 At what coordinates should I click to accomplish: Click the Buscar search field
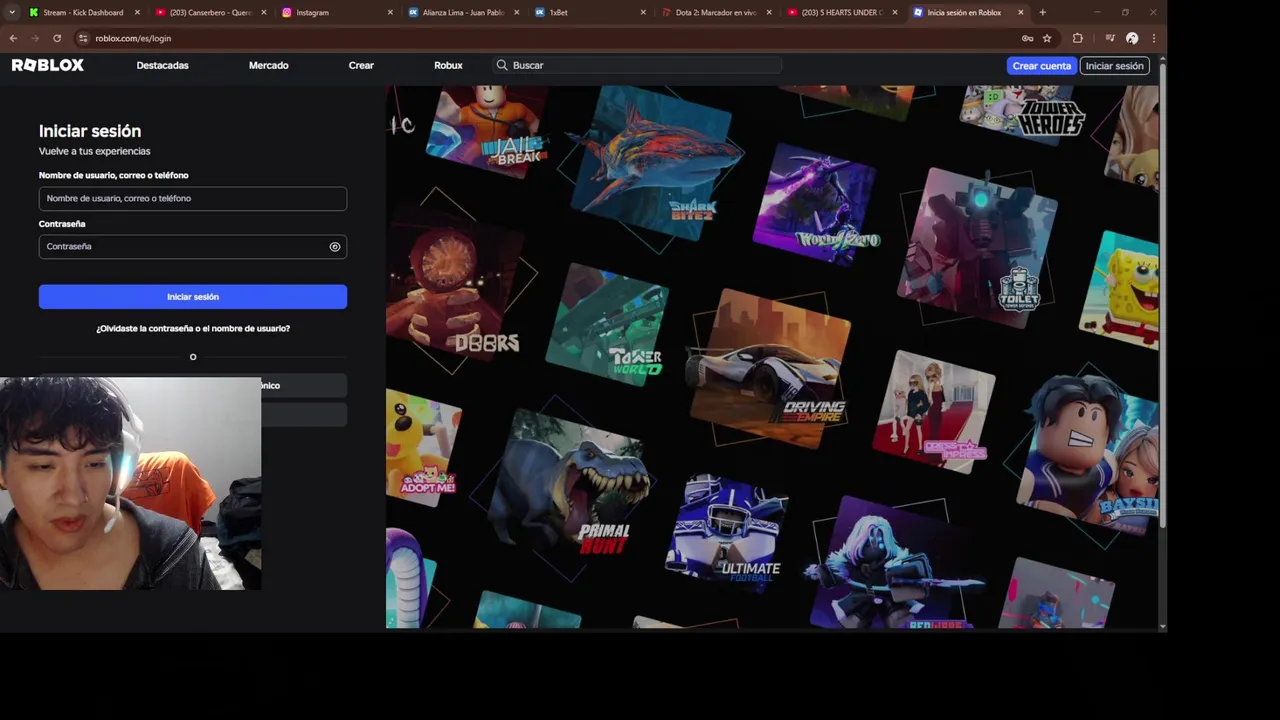tap(636, 65)
